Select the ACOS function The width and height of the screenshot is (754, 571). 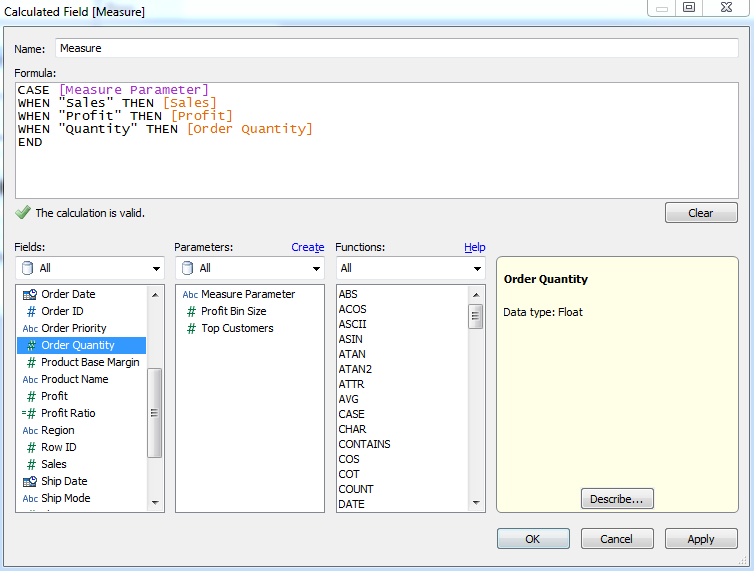point(352,309)
